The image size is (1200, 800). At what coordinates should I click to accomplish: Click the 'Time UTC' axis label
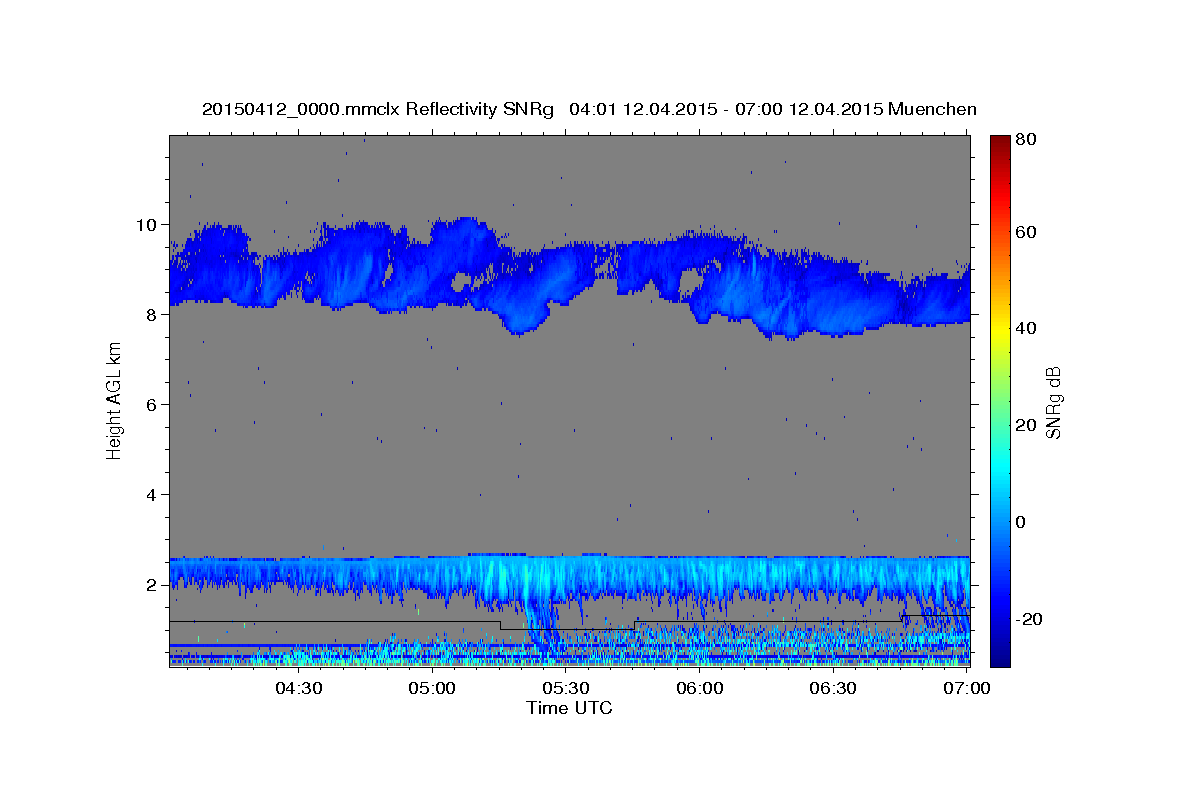(569, 707)
